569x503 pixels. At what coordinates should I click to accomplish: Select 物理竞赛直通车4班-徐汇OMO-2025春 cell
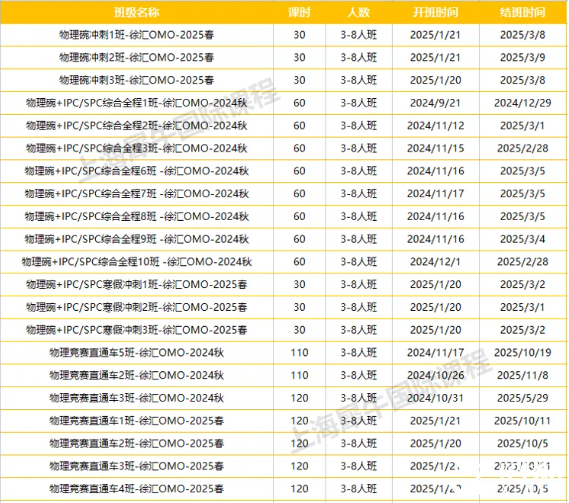coord(136,489)
